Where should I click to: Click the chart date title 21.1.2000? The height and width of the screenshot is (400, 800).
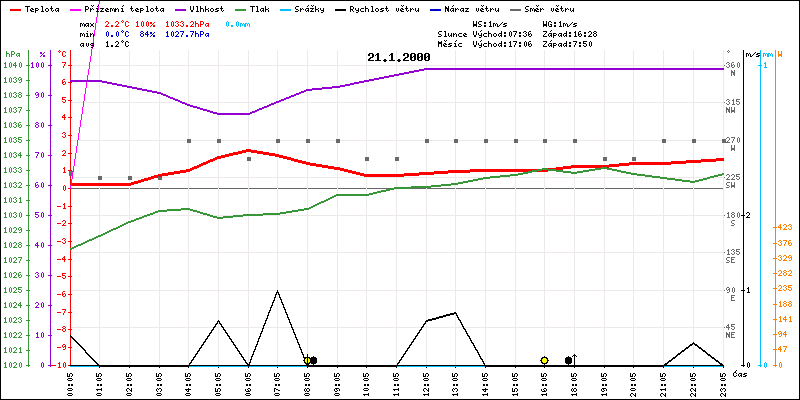pyautogui.click(x=398, y=58)
